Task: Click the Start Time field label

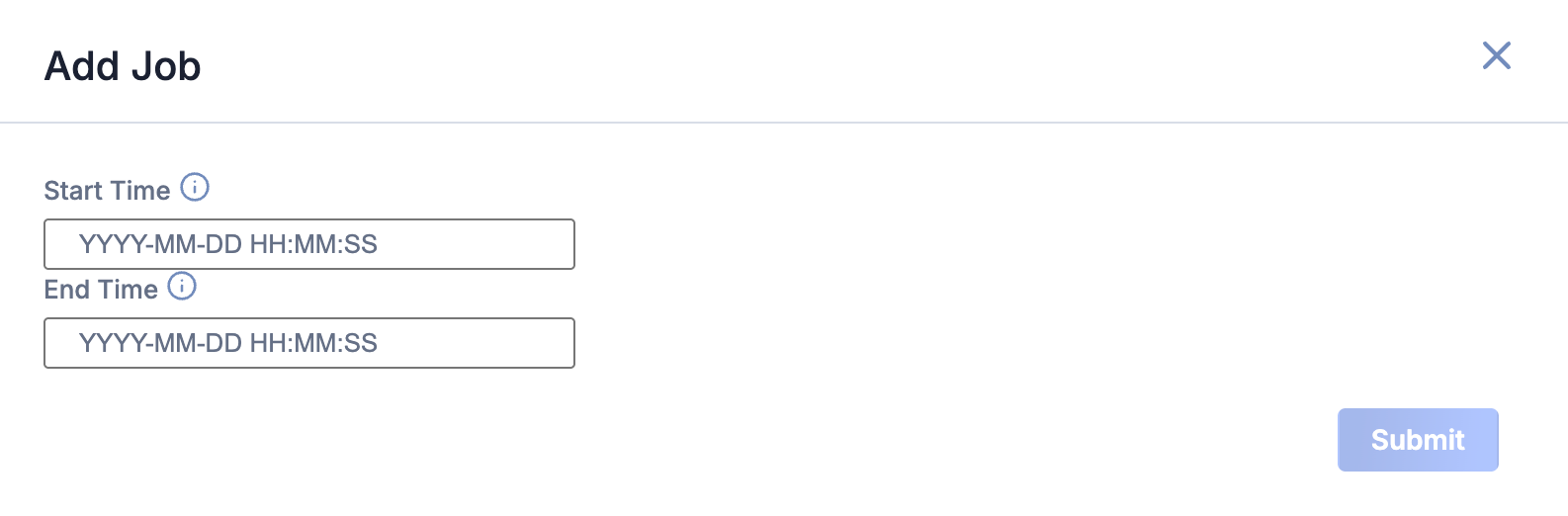Action: point(107,191)
